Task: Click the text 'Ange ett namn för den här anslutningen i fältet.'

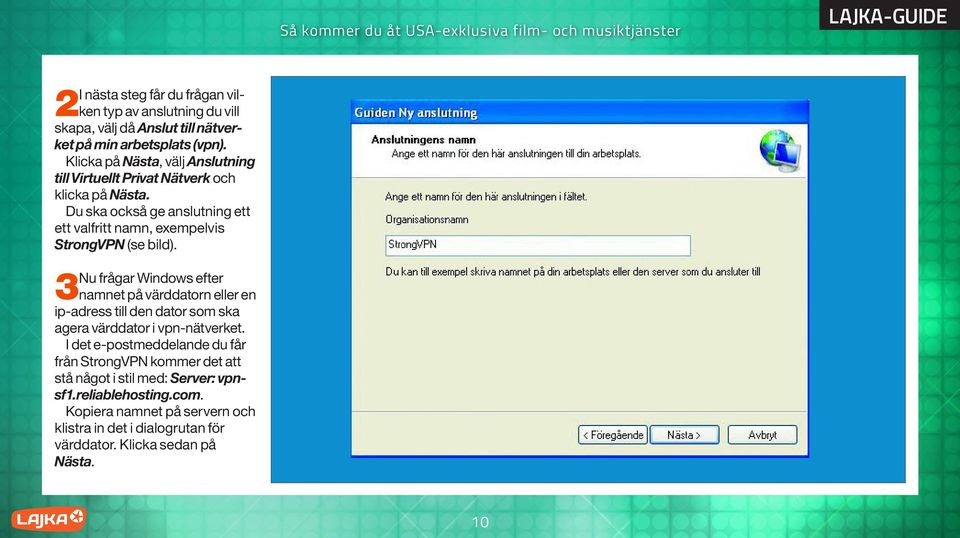Action: 486,196
